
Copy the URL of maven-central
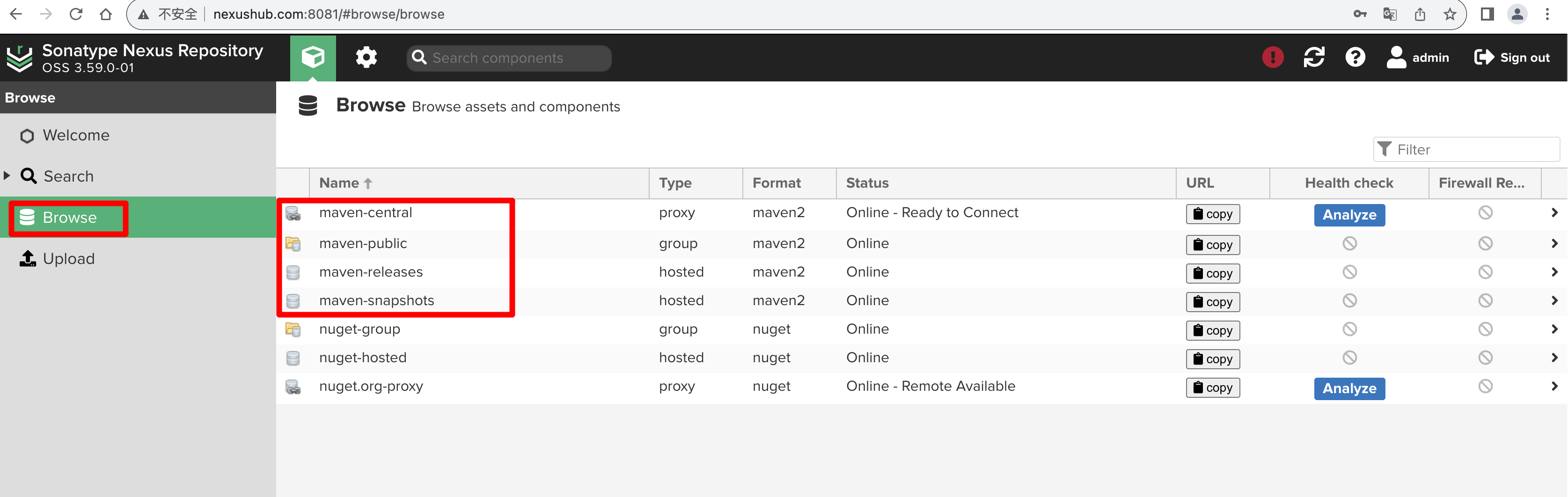(x=1213, y=214)
